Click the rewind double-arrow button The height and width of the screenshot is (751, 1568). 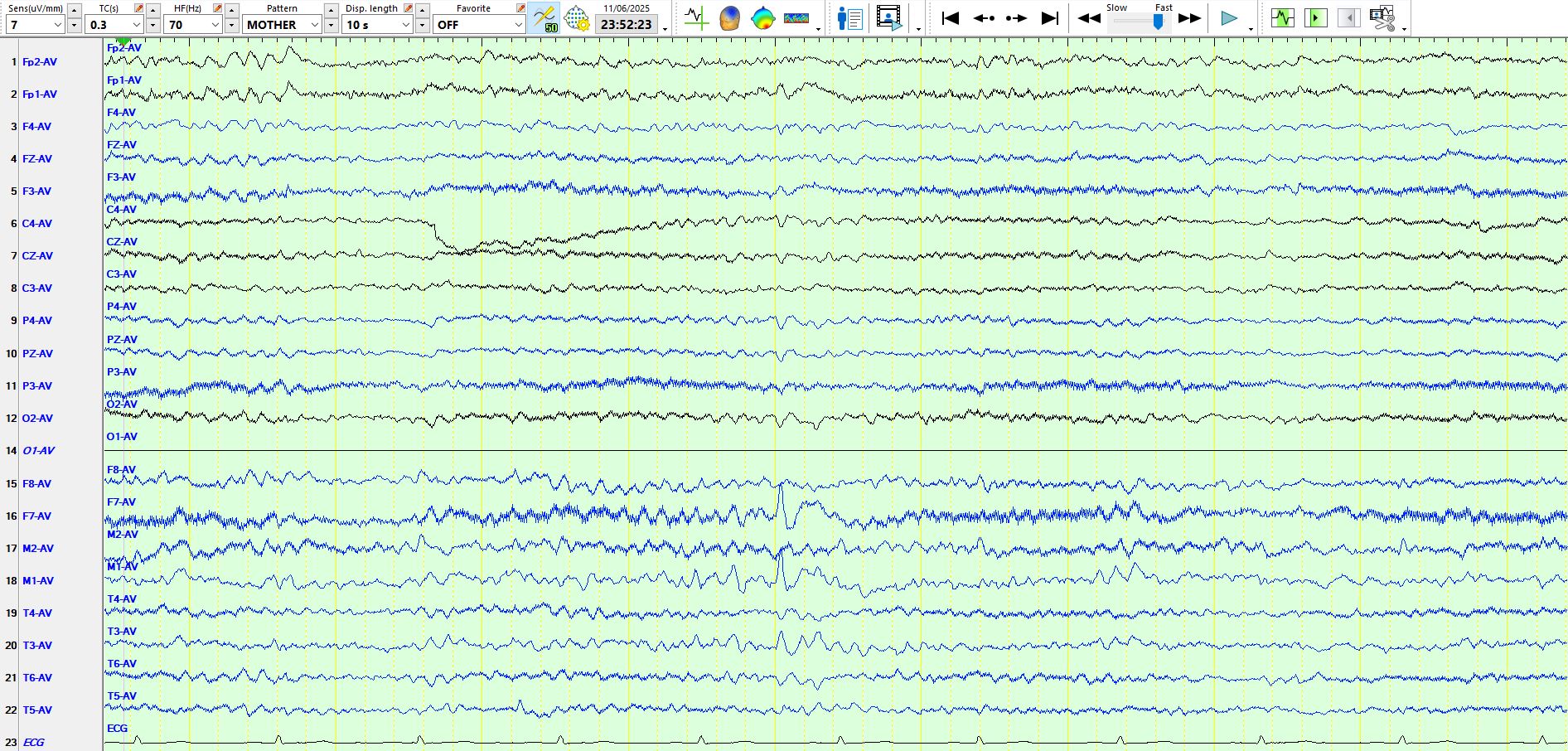[x=1089, y=18]
